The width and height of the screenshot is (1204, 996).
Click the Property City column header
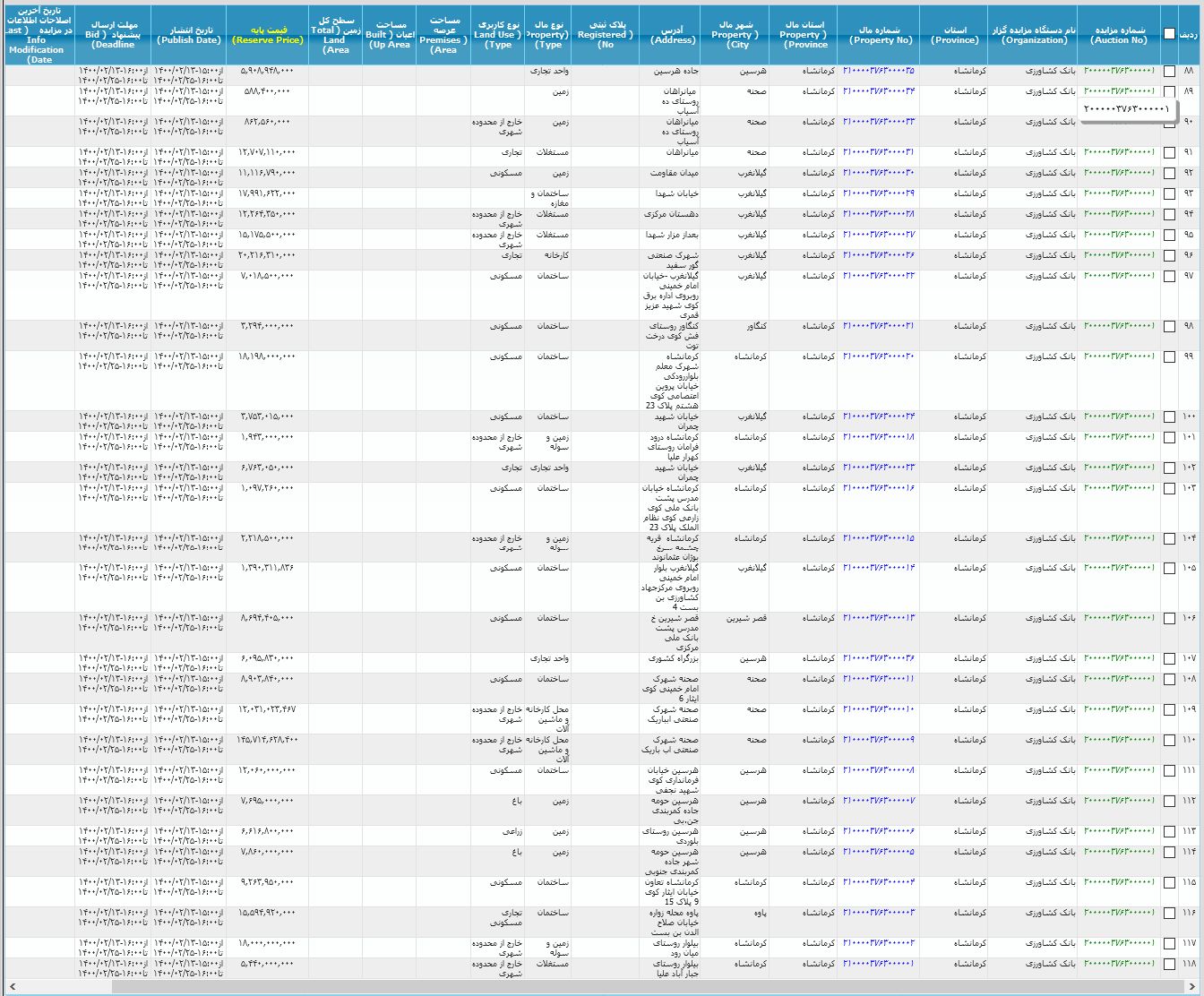coord(735,34)
